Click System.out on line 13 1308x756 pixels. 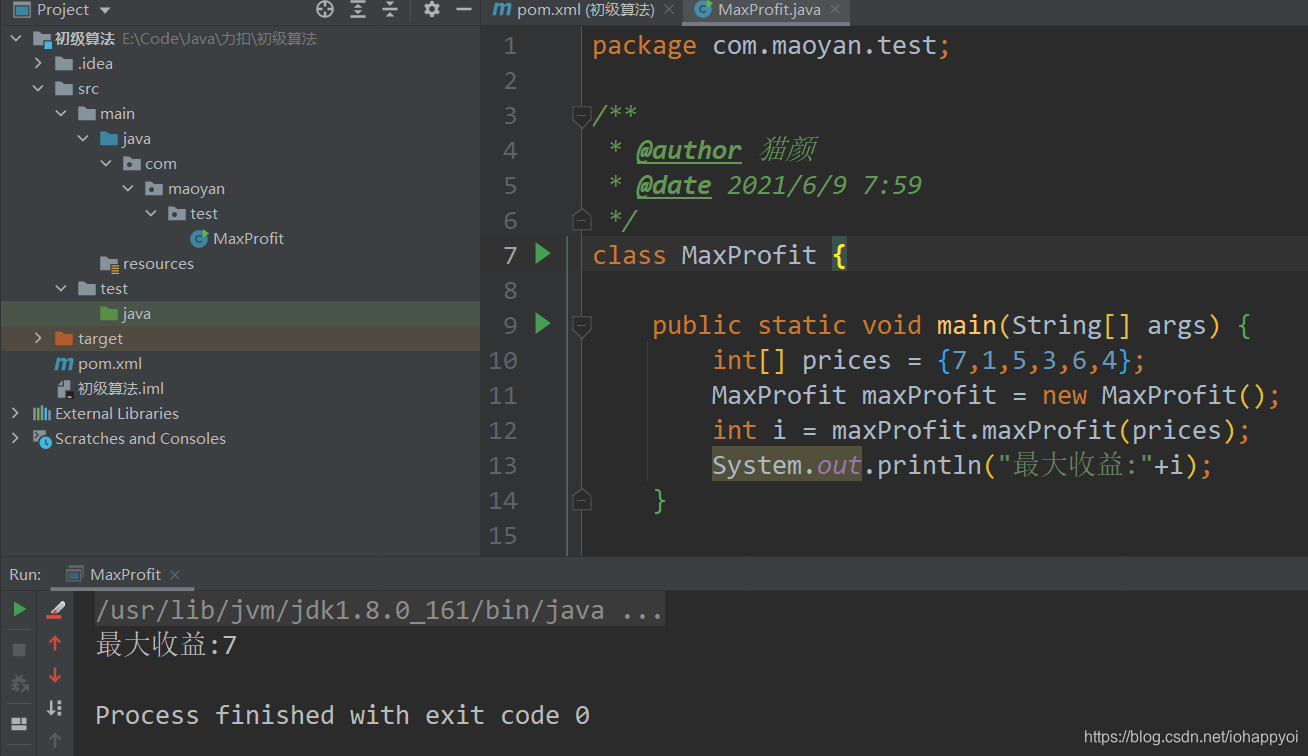786,465
